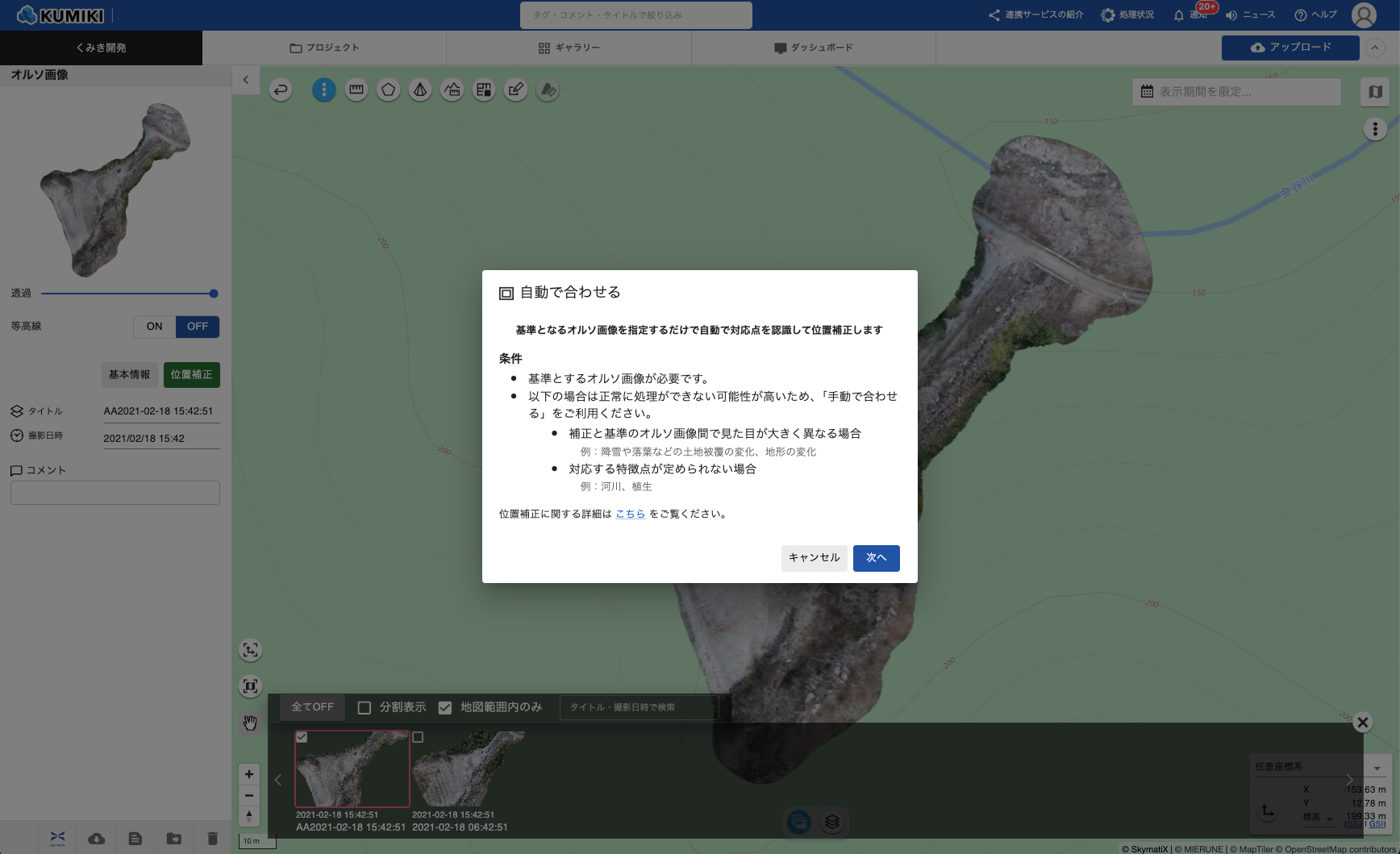Open the elevation profile tool
Screen dimensions: 1400x854
(x=452, y=90)
